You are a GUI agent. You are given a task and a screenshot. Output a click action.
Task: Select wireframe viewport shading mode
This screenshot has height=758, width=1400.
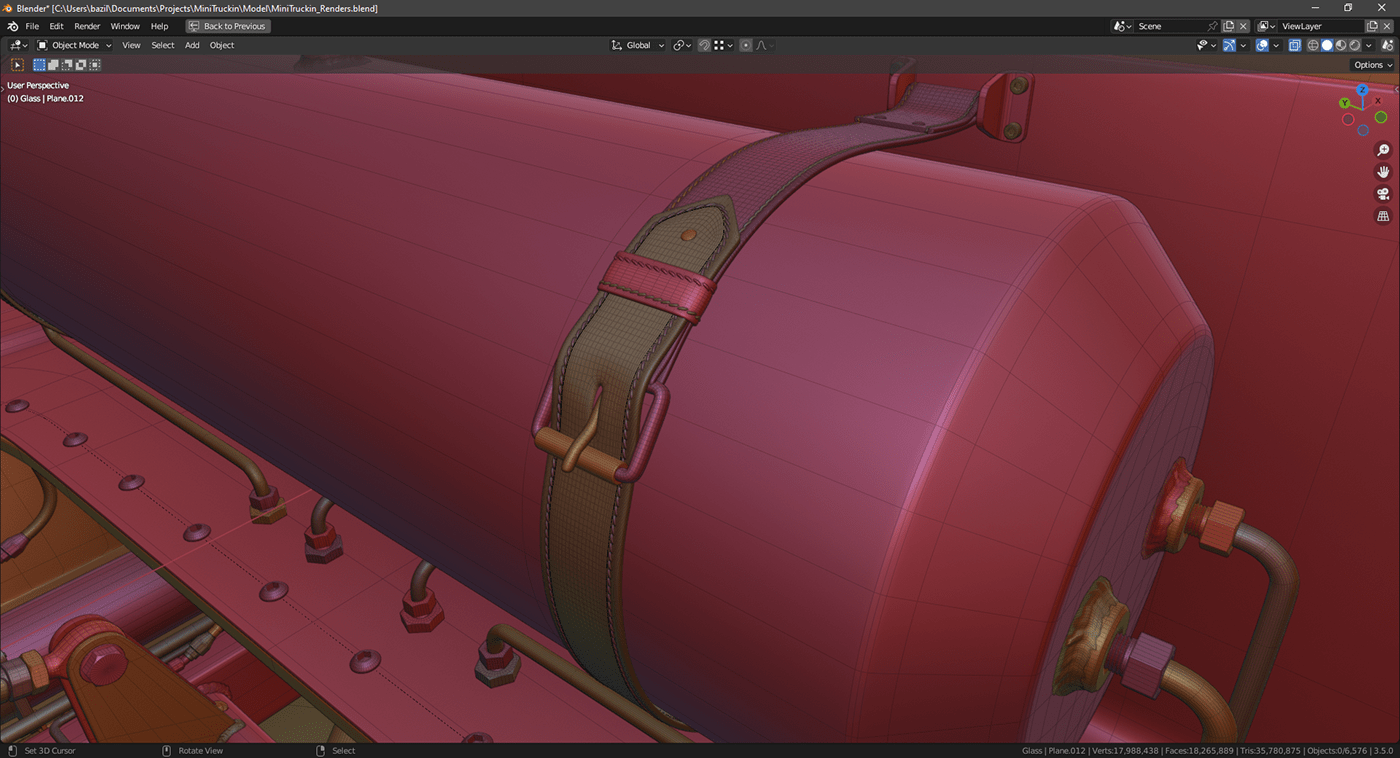click(1313, 45)
